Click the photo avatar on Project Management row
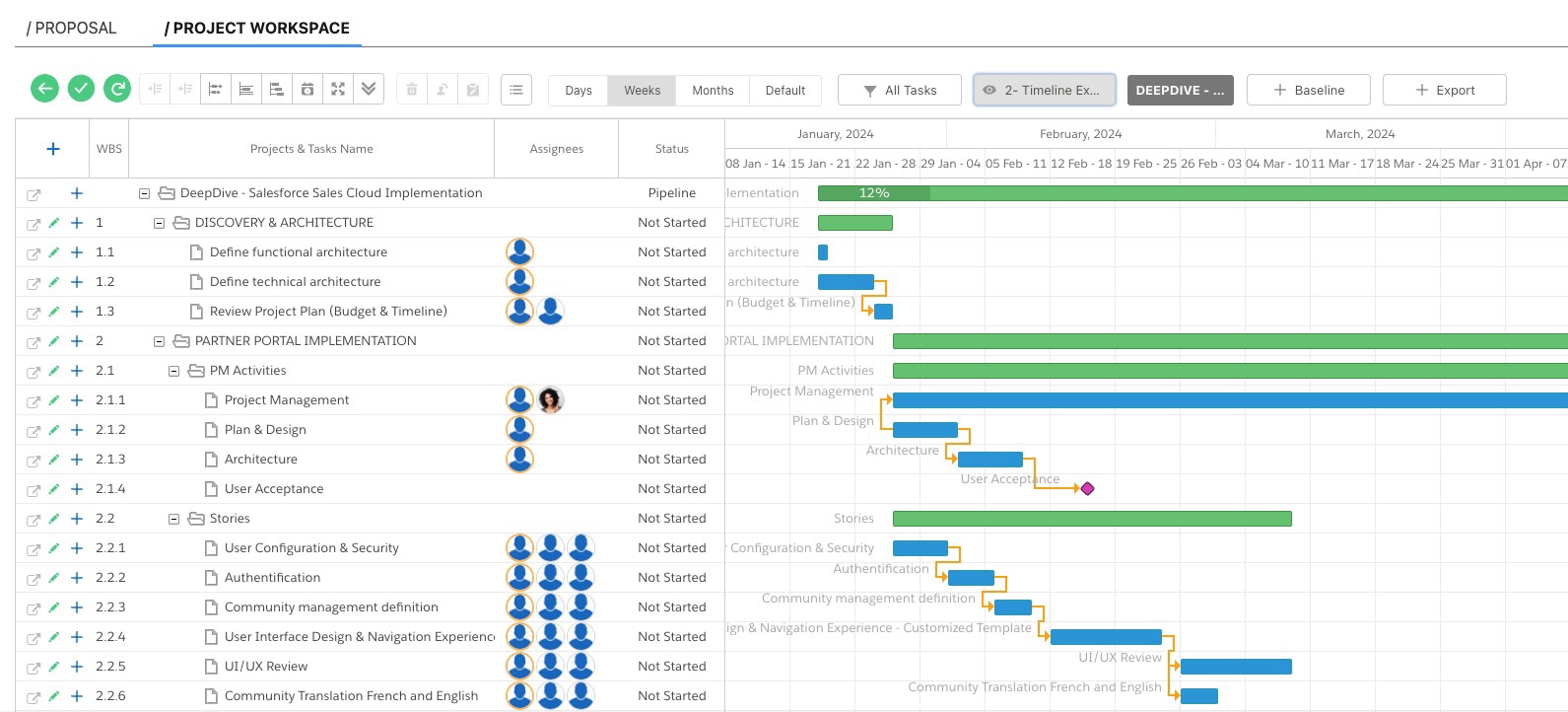1568x712 pixels. (550, 399)
